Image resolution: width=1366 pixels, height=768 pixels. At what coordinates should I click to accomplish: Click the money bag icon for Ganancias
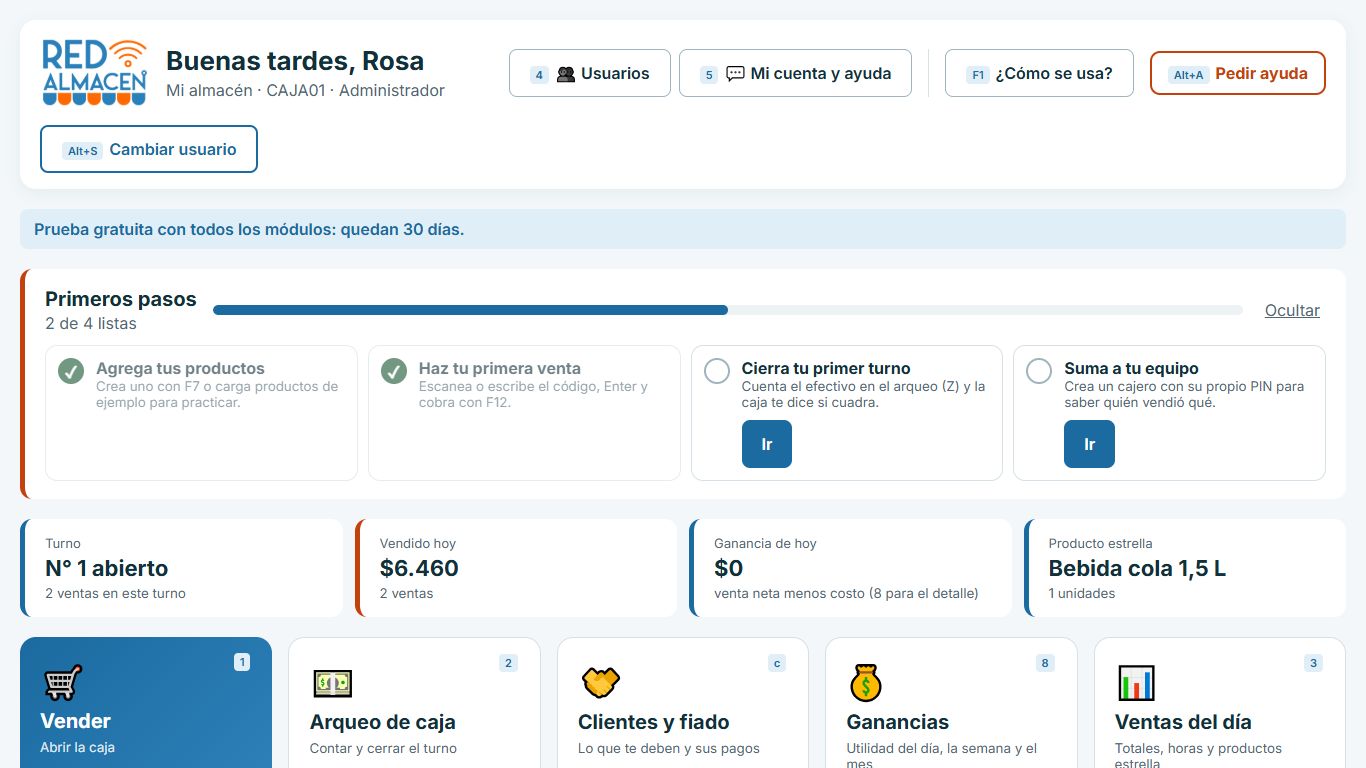point(866,683)
